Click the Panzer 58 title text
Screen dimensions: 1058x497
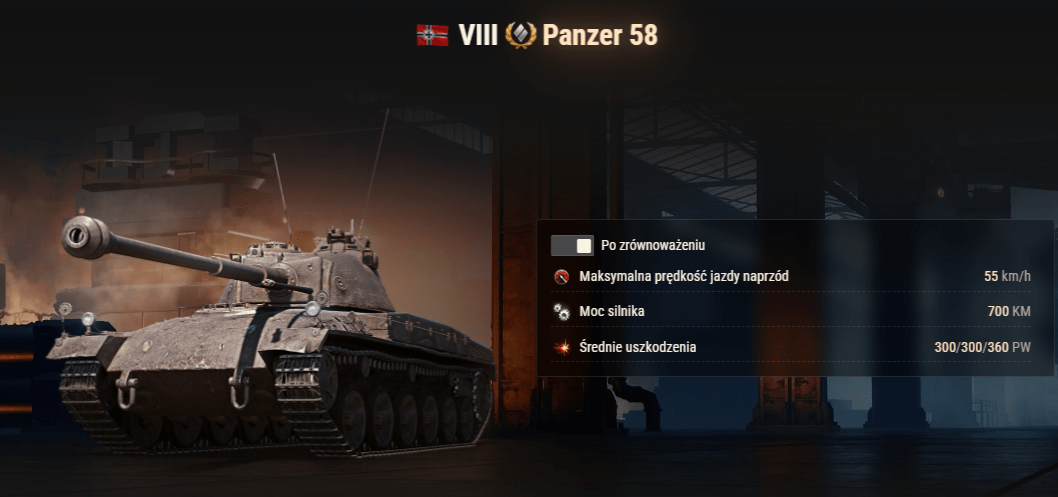pyautogui.click(x=600, y=35)
